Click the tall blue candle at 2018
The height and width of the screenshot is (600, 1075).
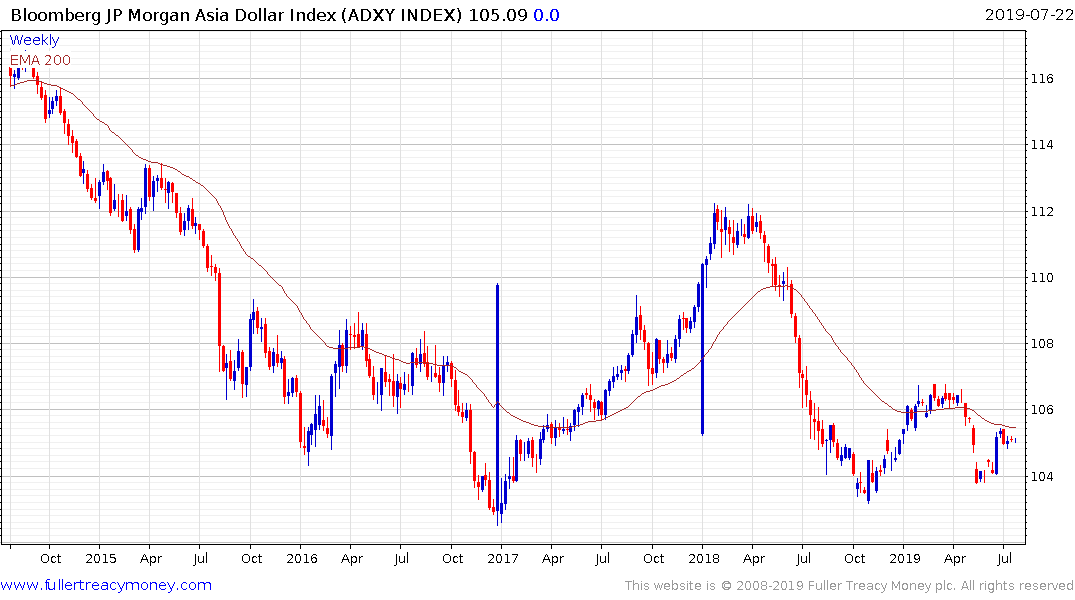[x=702, y=350]
